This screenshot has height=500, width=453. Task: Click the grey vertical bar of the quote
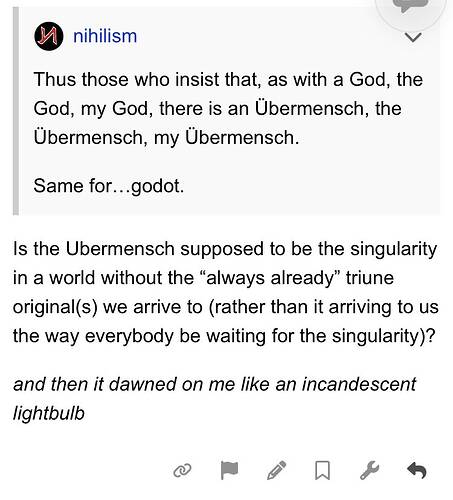click(16, 111)
